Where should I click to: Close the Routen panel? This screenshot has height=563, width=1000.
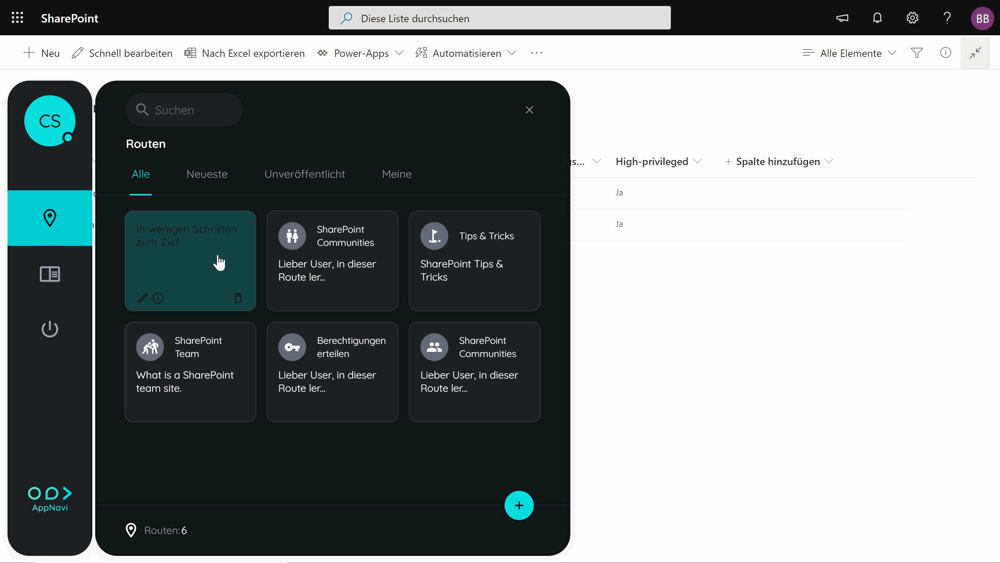(529, 110)
